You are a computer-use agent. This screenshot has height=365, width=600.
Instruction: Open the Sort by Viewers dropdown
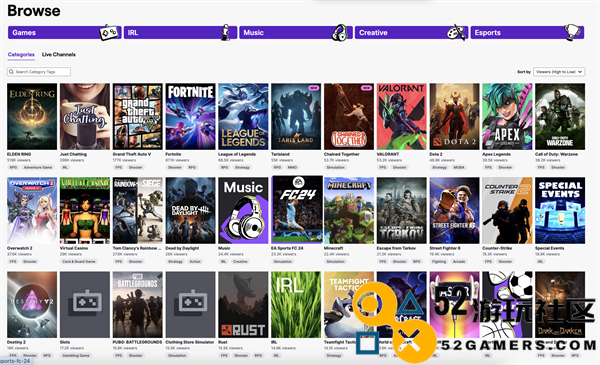pyautogui.click(x=559, y=72)
